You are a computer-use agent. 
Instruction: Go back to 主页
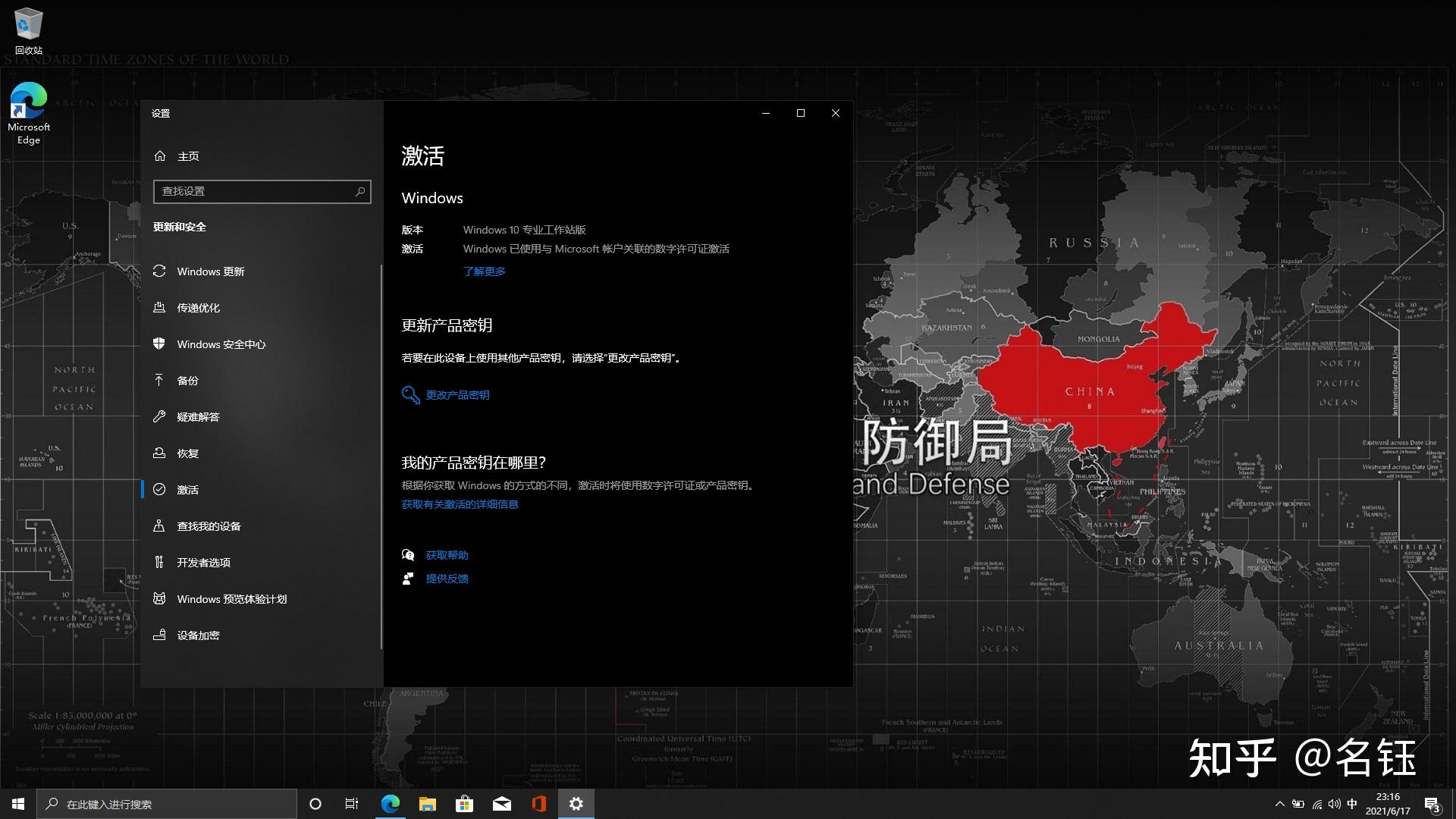(x=187, y=156)
